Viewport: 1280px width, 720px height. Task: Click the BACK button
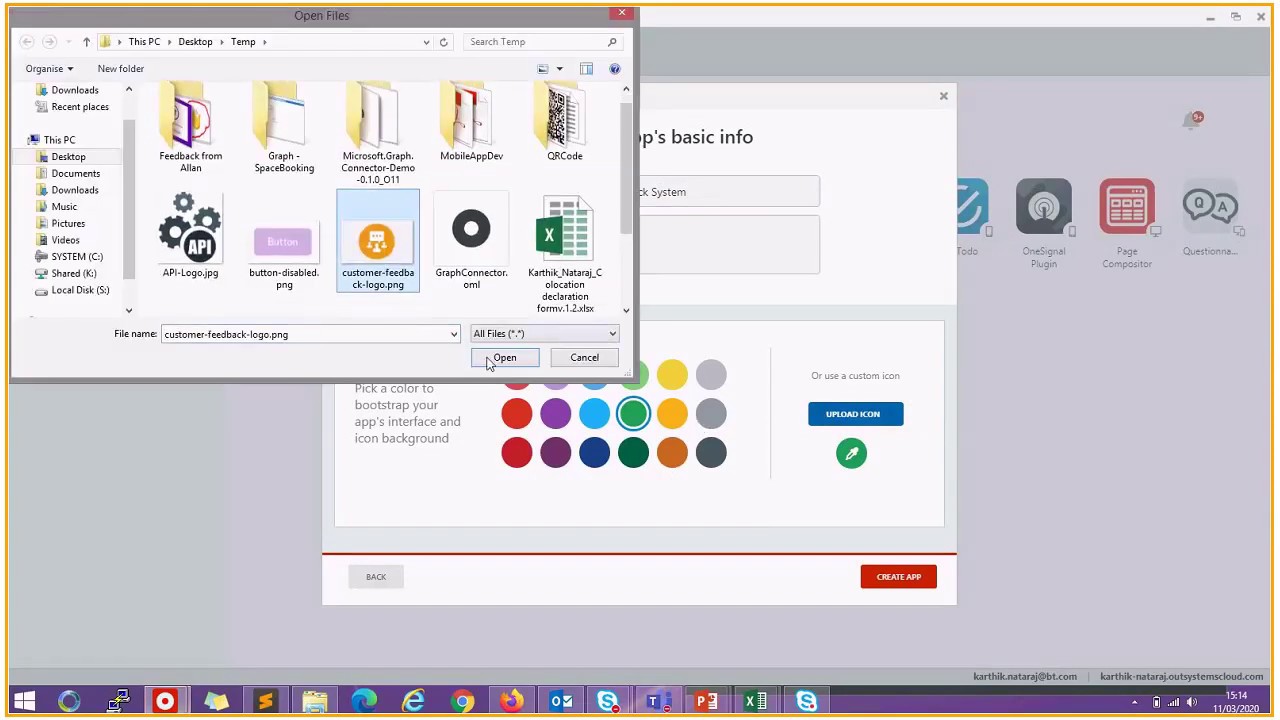[x=376, y=577]
